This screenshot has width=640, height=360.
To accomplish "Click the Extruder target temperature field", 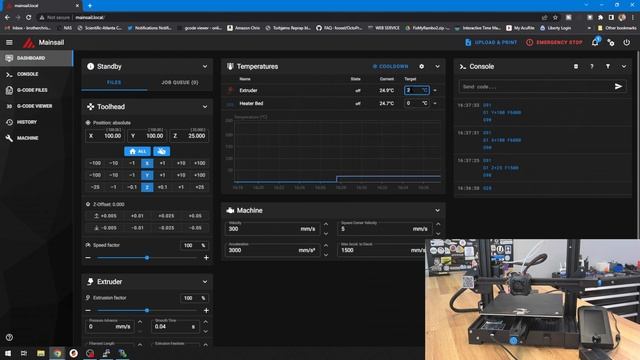I will (x=416, y=90).
